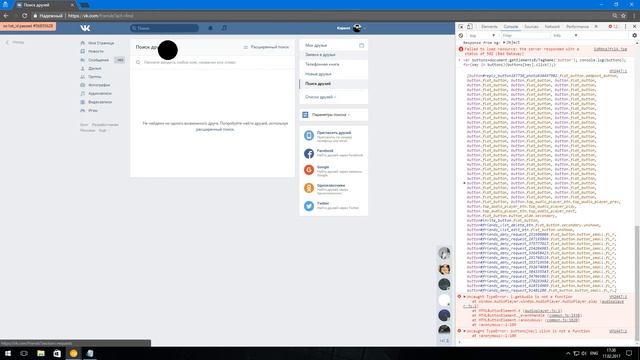Open the profile menu next to avatar
Image resolution: width=640 pixels, height=360 pixels.
(x=351, y=28)
